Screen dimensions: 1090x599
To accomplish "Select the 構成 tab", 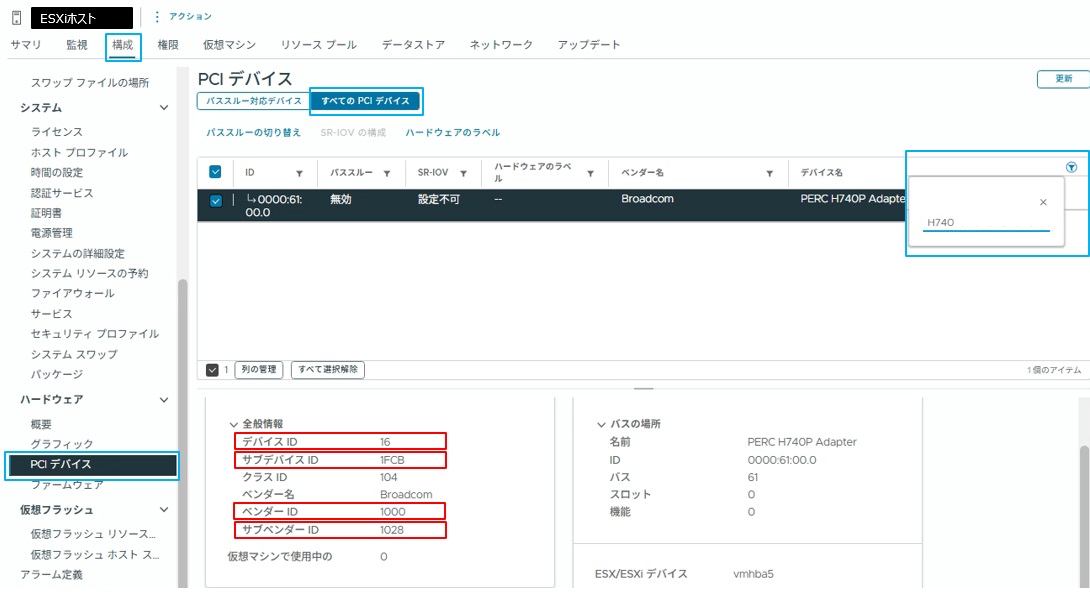I will tap(122, 44).
